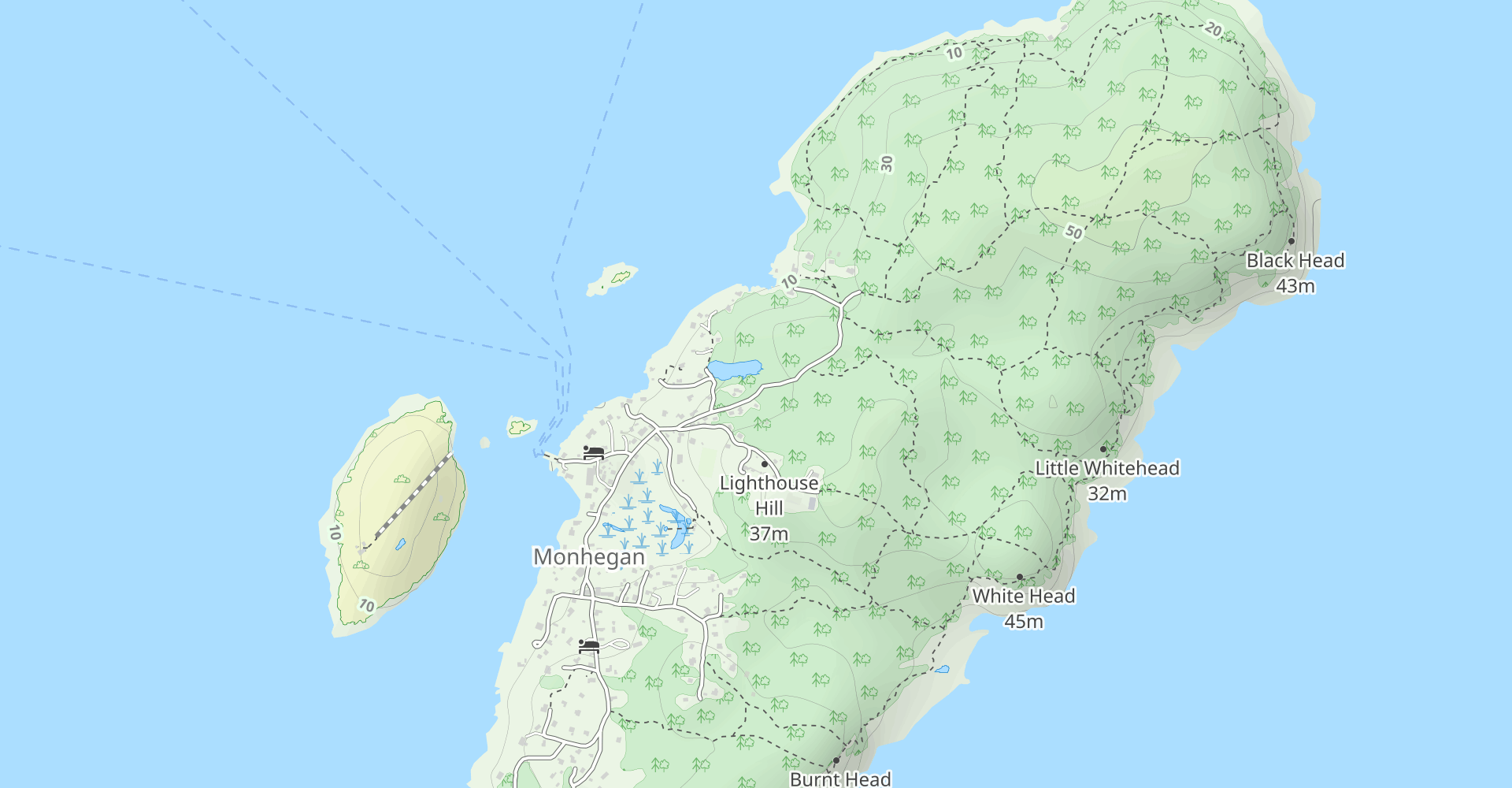Click the White Head peak dot marker
Screen dimensions: 1512x788
(1020, 577)
